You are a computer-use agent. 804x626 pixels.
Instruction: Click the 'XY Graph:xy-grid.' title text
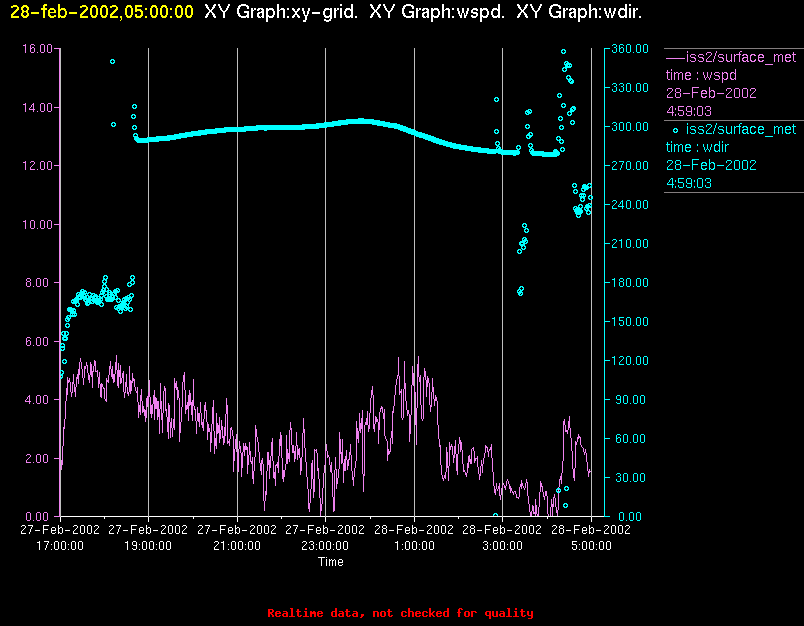[281, 11]
